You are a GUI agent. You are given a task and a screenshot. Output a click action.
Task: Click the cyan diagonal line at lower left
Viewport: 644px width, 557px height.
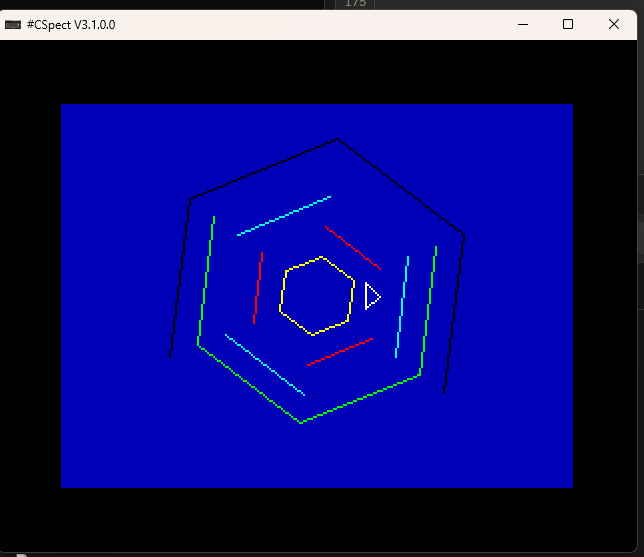(x=265, y=365)
